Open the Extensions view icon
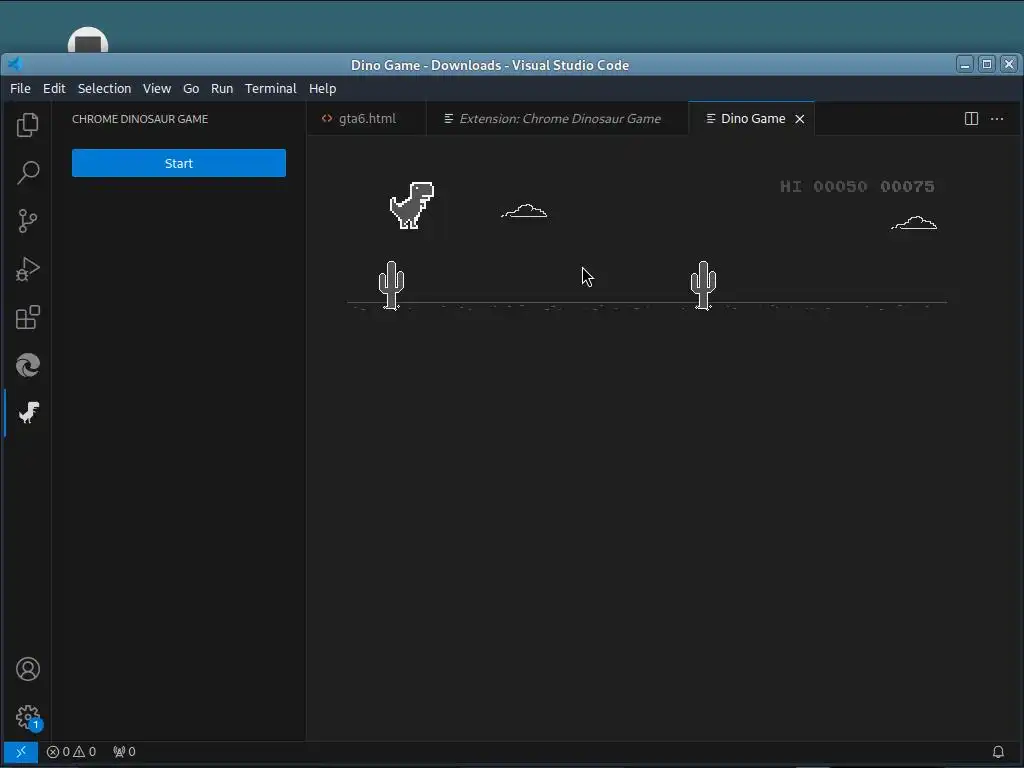This screenshot has height=768, width=1024. [x=27, y=317]
